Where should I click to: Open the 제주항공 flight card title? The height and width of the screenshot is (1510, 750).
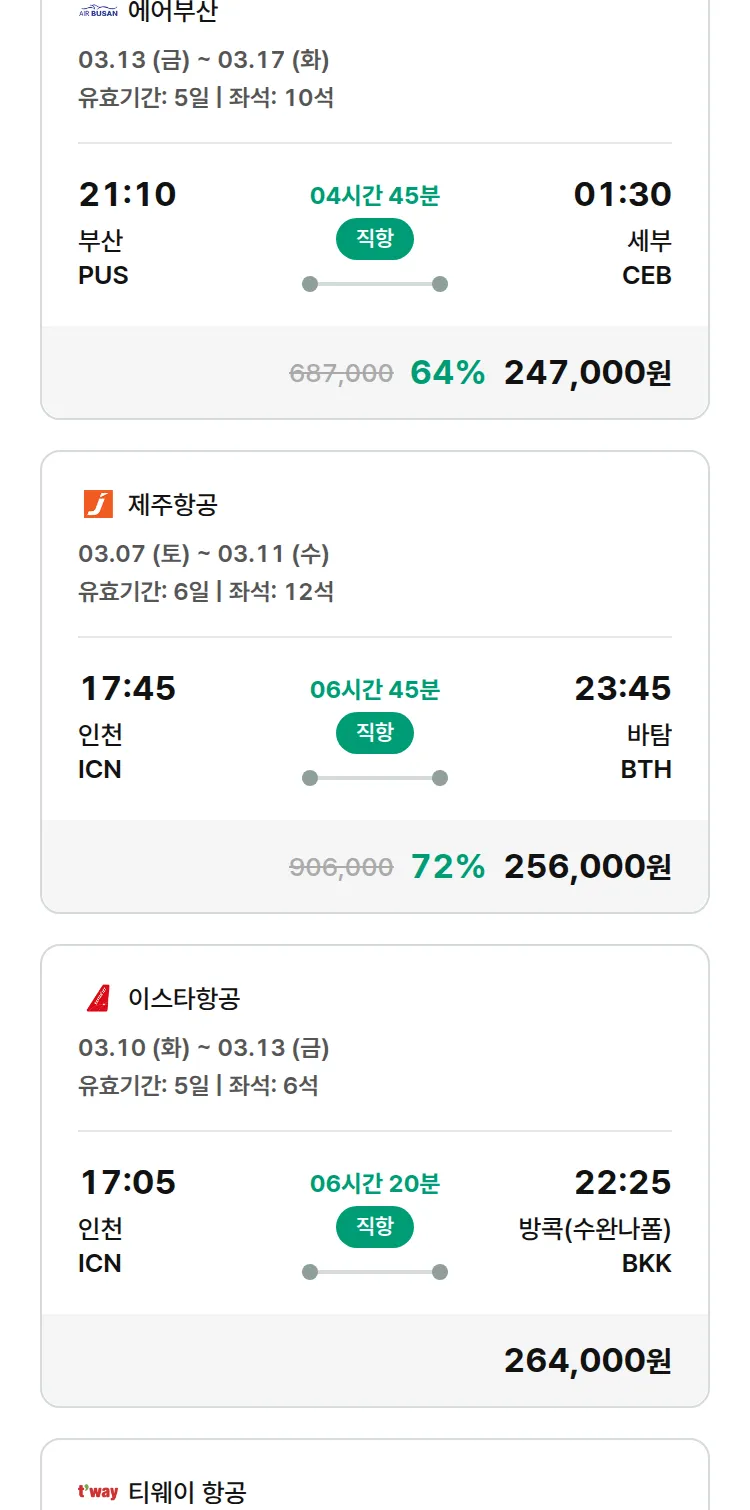pos(172,504)
